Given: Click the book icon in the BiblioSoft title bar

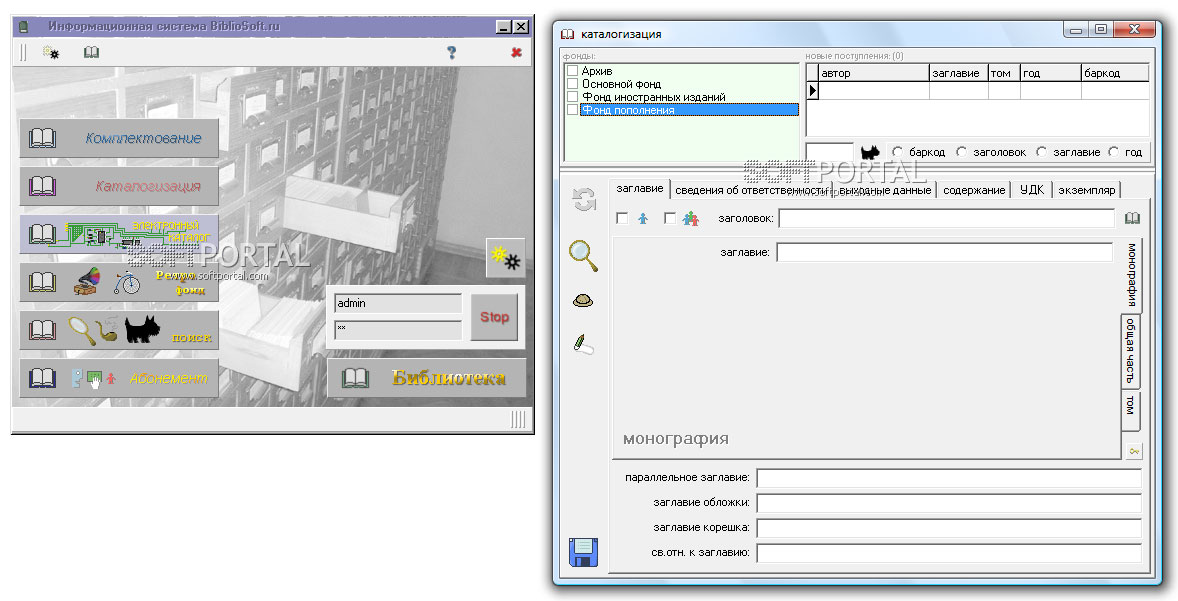Looking at the screenshot, I should [x=23, y=26].
